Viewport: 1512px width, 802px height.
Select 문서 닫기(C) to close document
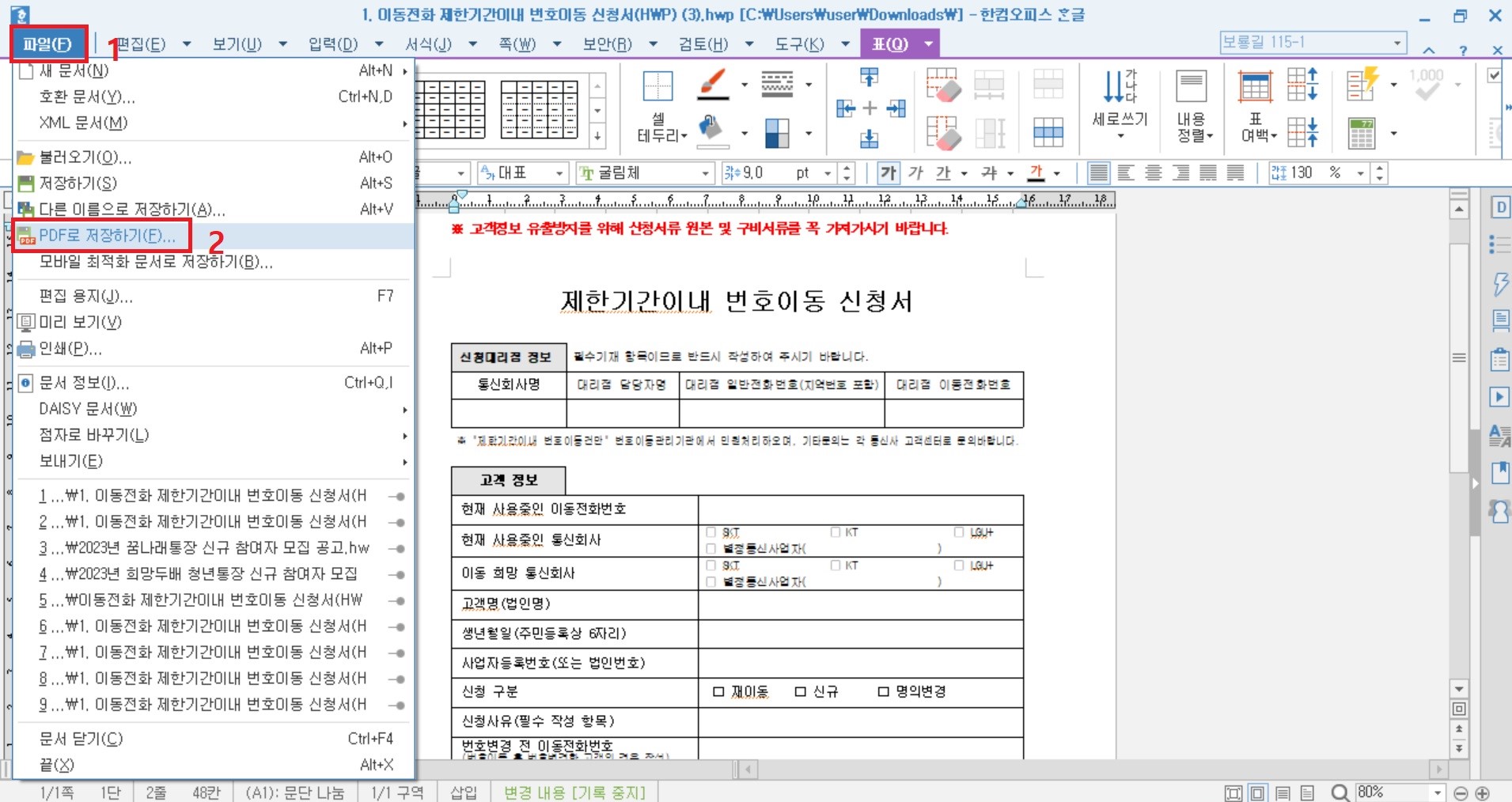(x=214, y=739)
